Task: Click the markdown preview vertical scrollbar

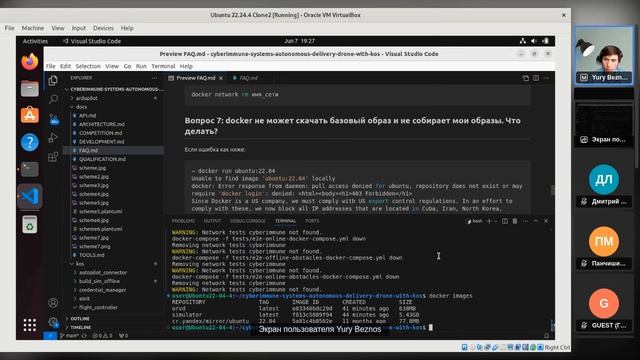Action: (553, 190)
